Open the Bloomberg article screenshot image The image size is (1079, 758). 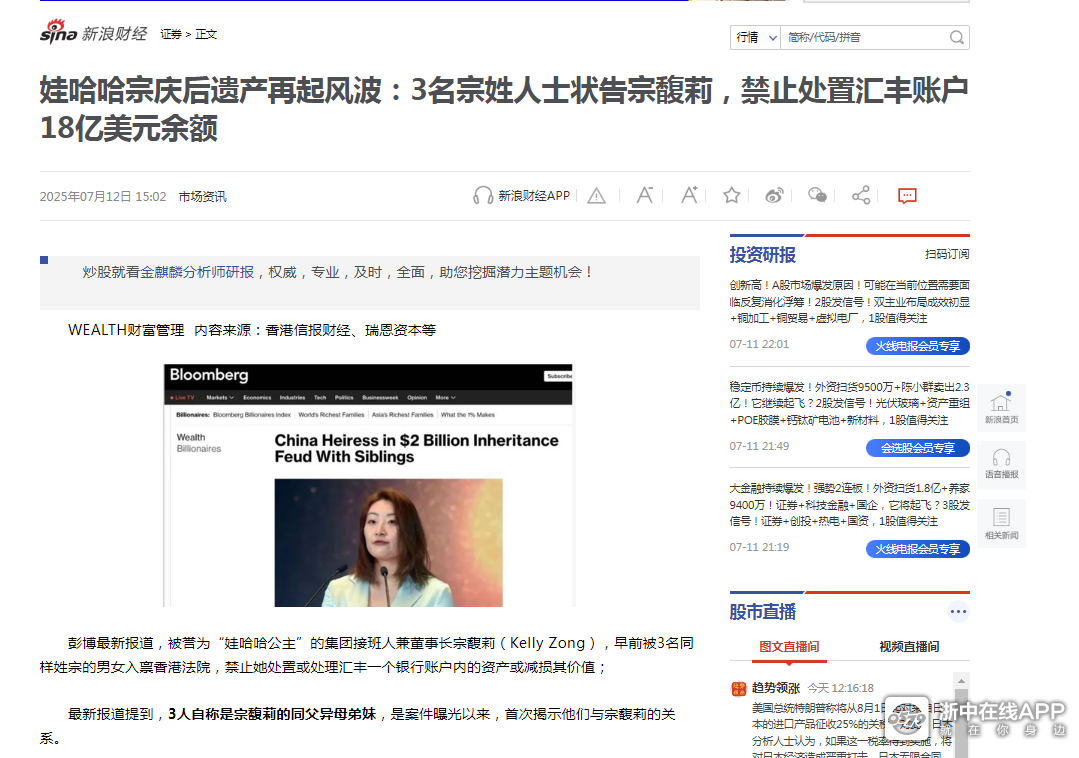point(368,486)
